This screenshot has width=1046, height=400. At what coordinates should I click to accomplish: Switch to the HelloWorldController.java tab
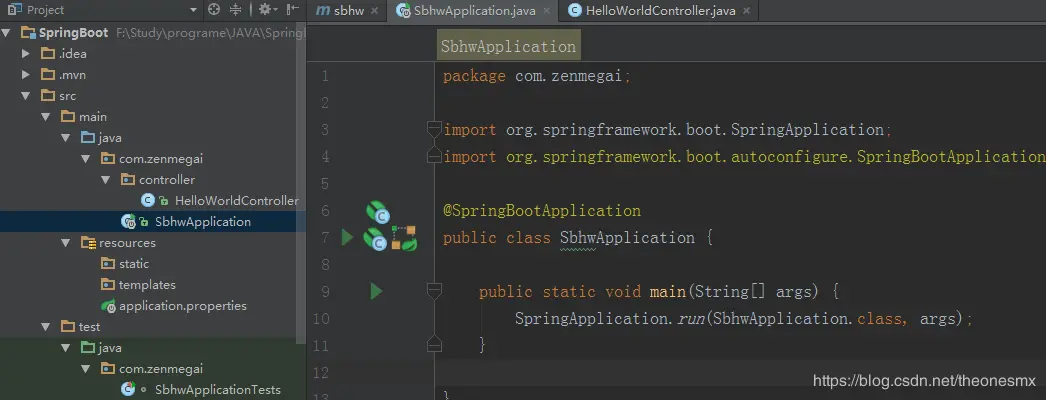point(660,11)
